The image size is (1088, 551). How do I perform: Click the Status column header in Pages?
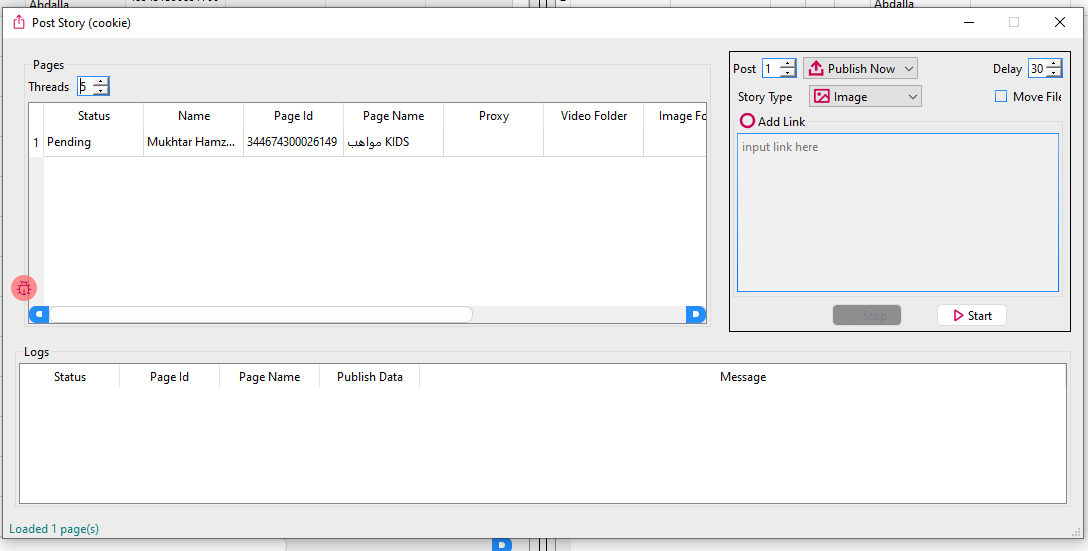(93, 116)
